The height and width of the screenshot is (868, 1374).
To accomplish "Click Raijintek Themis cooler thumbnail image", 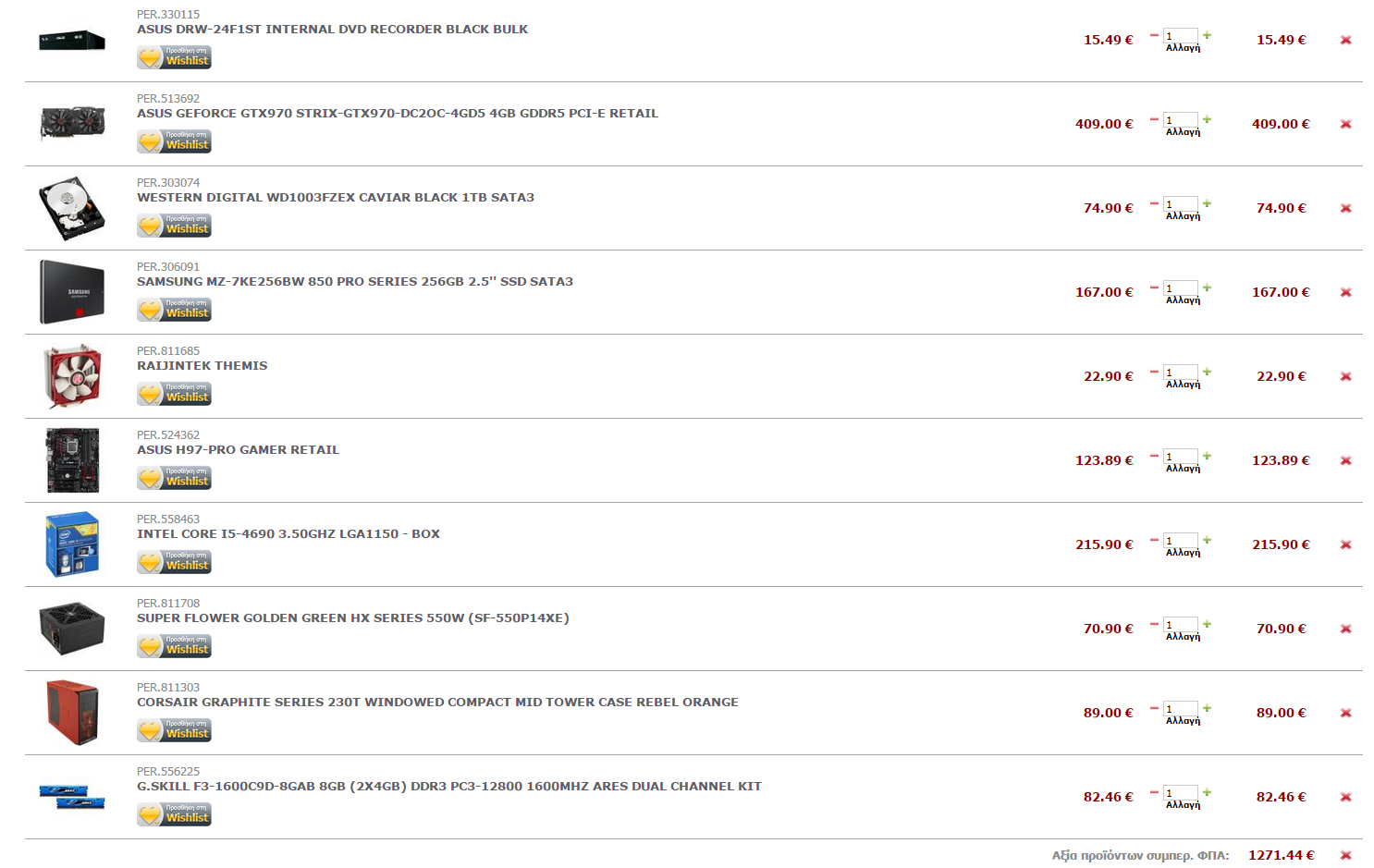I will point(72,376).
